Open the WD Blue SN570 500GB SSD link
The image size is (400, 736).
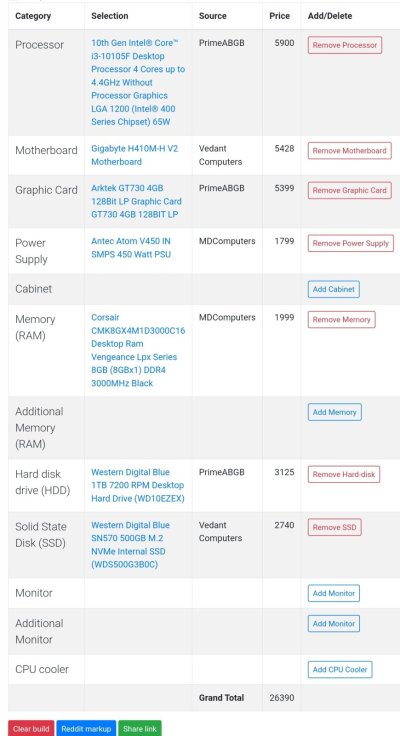pyautogui.click(x=131, y=544)
